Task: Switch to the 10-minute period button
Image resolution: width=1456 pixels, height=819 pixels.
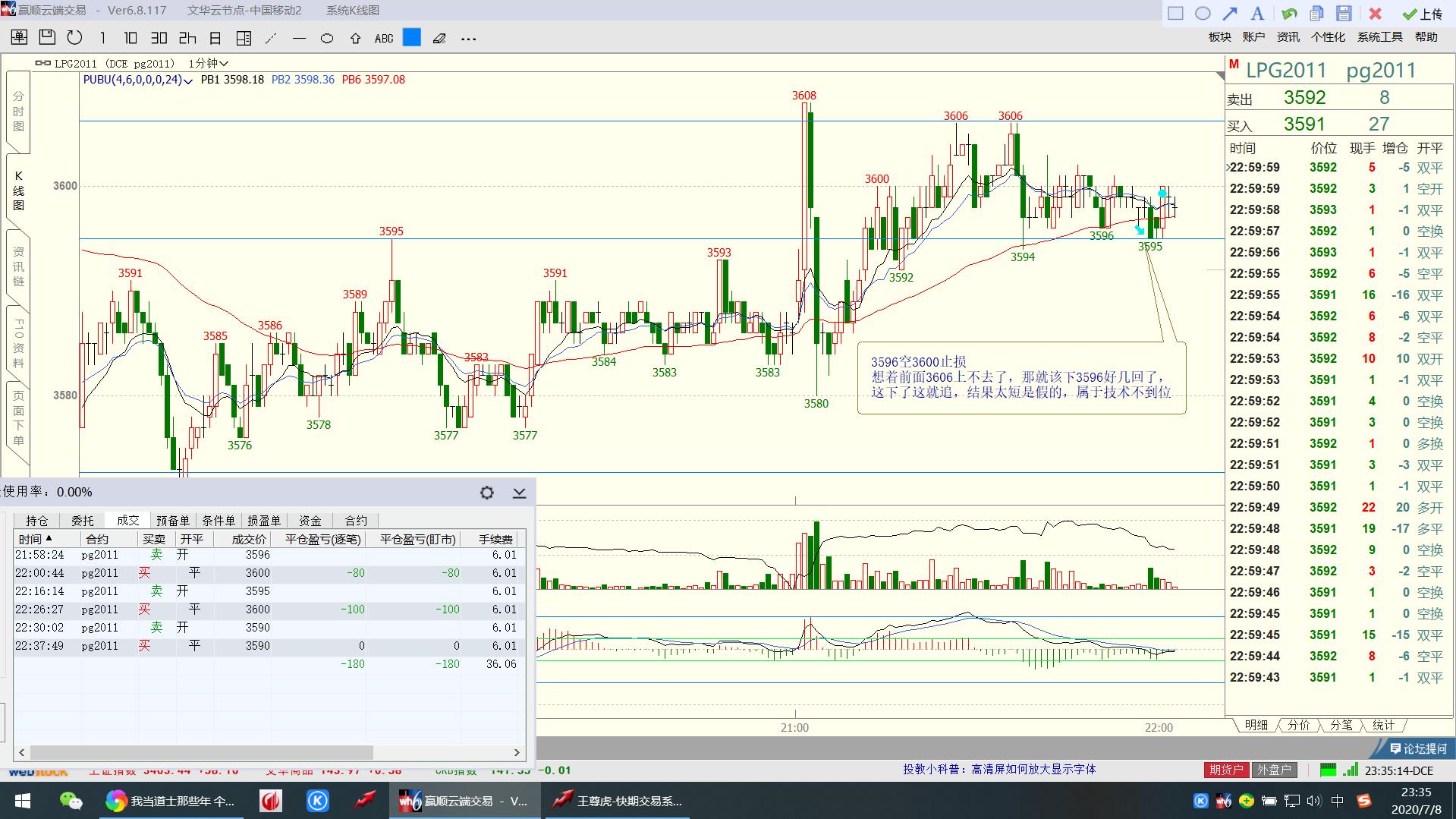Action: click(x=131, y=37)
